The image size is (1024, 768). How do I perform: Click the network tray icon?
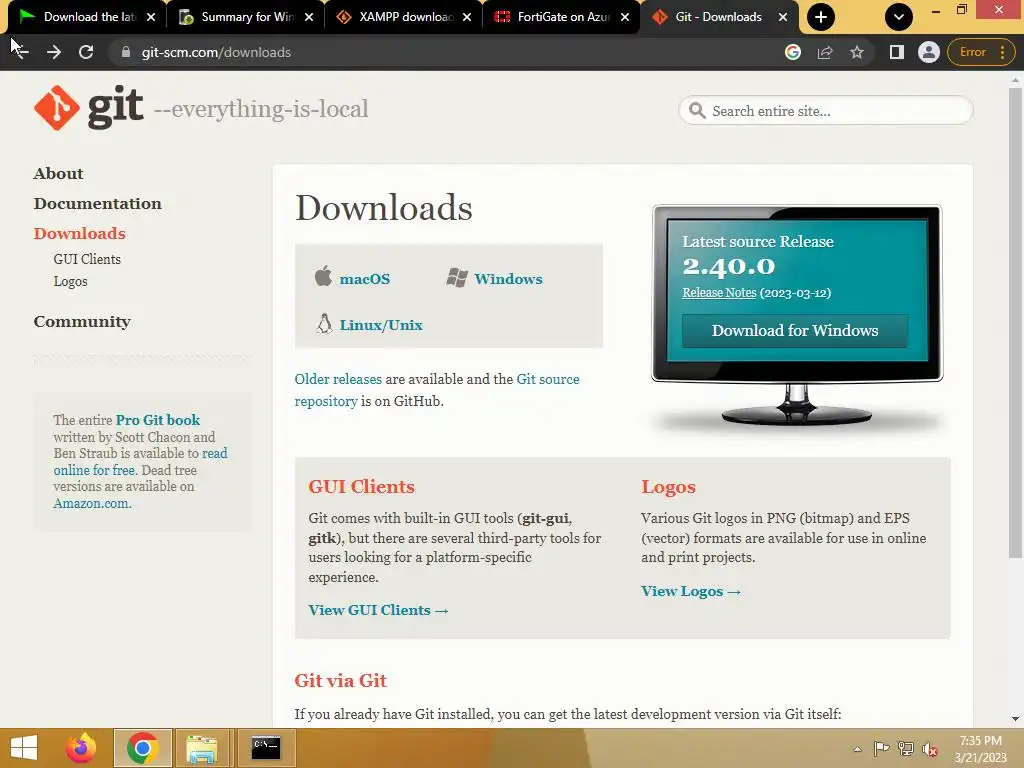coord(906,748)
